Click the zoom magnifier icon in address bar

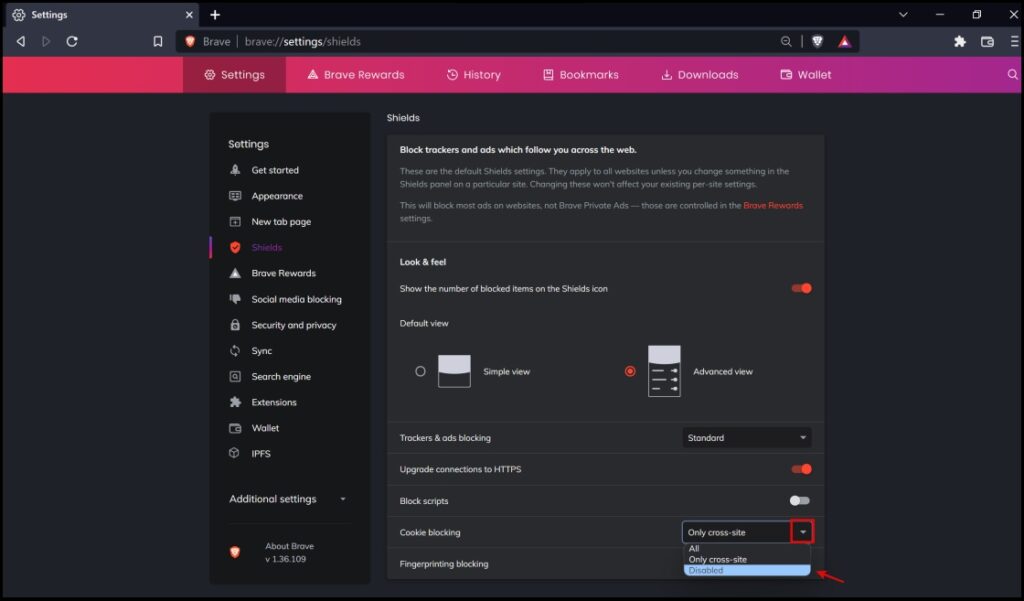tap(786, 41)
